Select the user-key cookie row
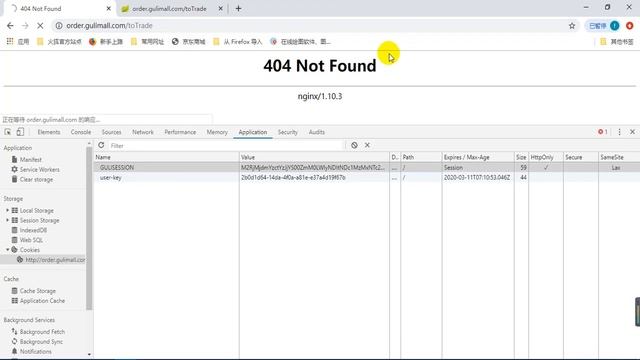Viewport: 640px width, 360px height. pos(367,178)
